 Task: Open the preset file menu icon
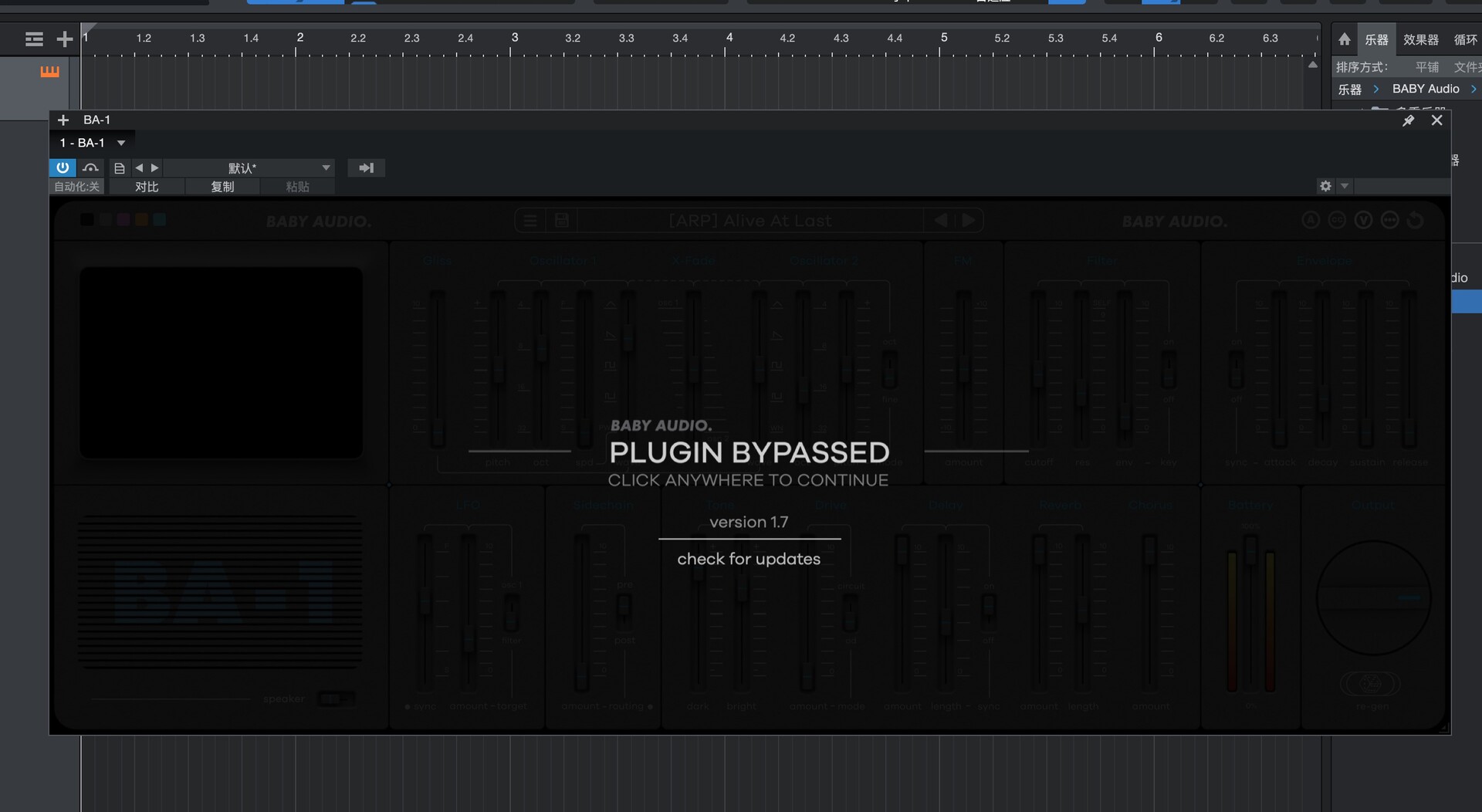pyautogui.click(x=119, y=167)
